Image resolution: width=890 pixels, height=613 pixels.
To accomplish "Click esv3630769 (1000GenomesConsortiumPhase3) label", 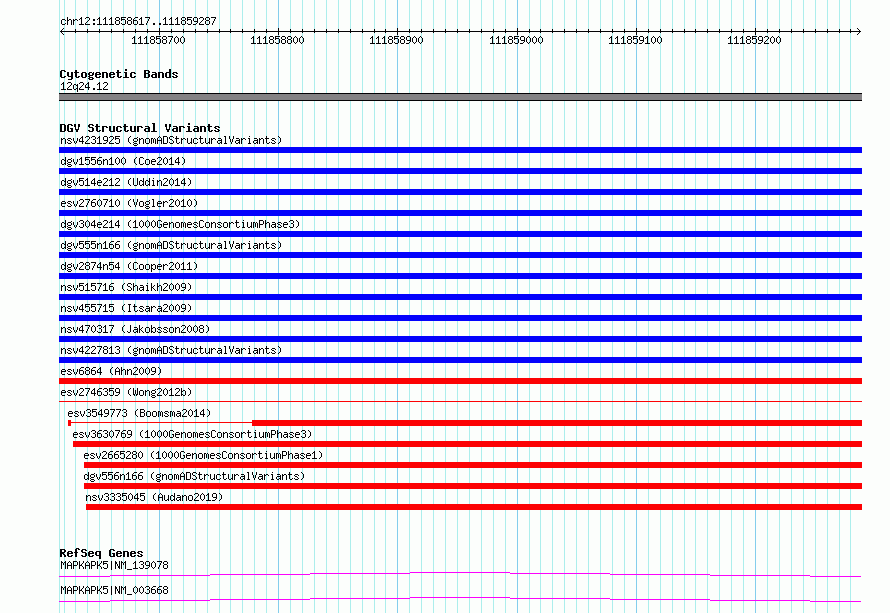I will point(192,434).
